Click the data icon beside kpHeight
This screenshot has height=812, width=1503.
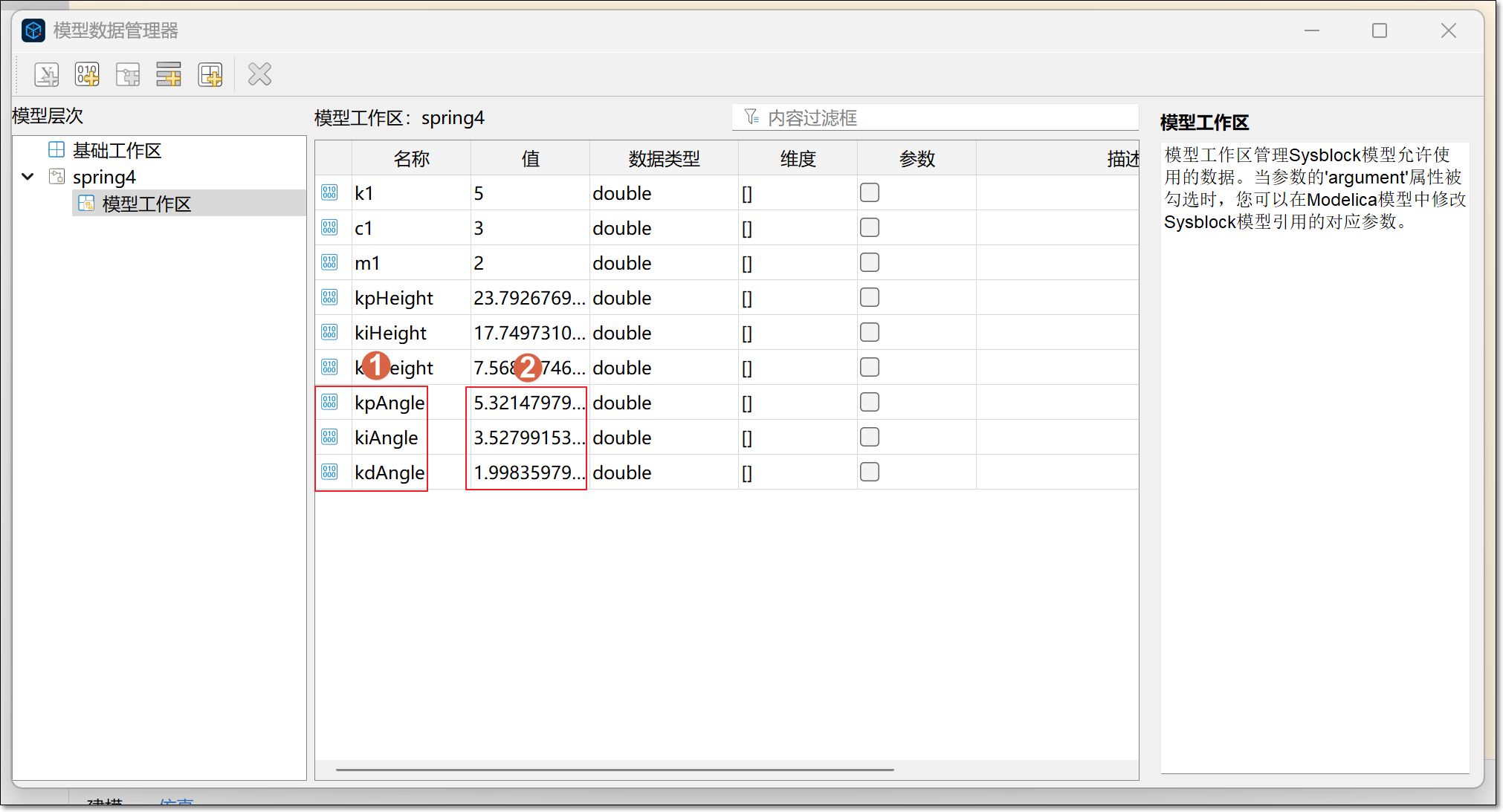pyautogui.click(x=329, y=298)
